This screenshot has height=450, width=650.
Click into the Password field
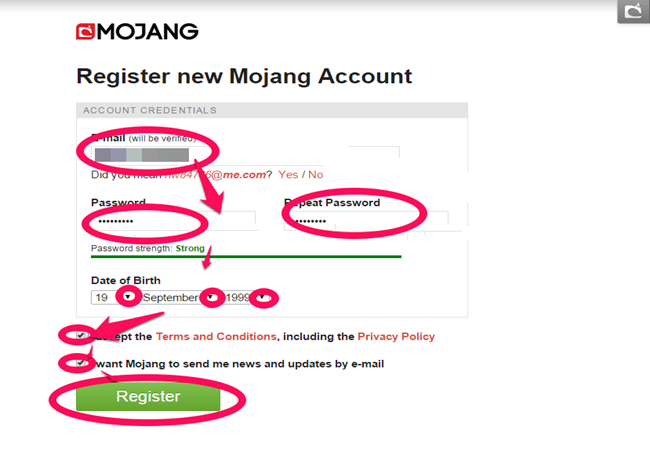click(174, 221)
